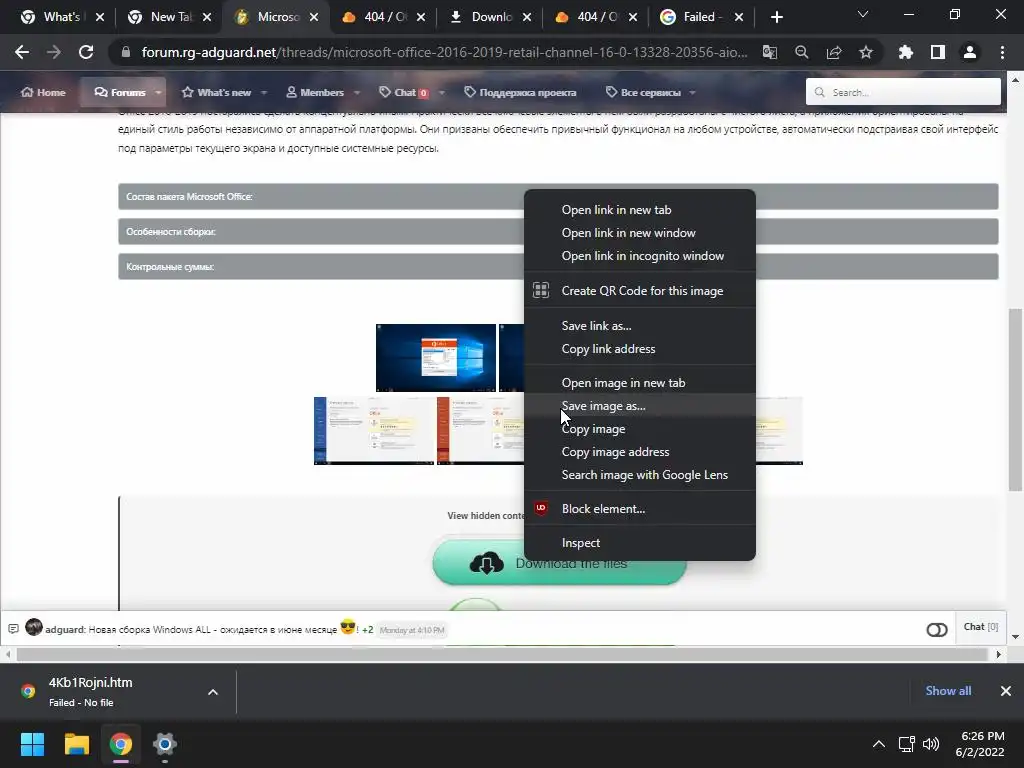Open a new browser tab with plus button
The height and width of the screenshot is (768, 1024).
(x=776, y=17)
